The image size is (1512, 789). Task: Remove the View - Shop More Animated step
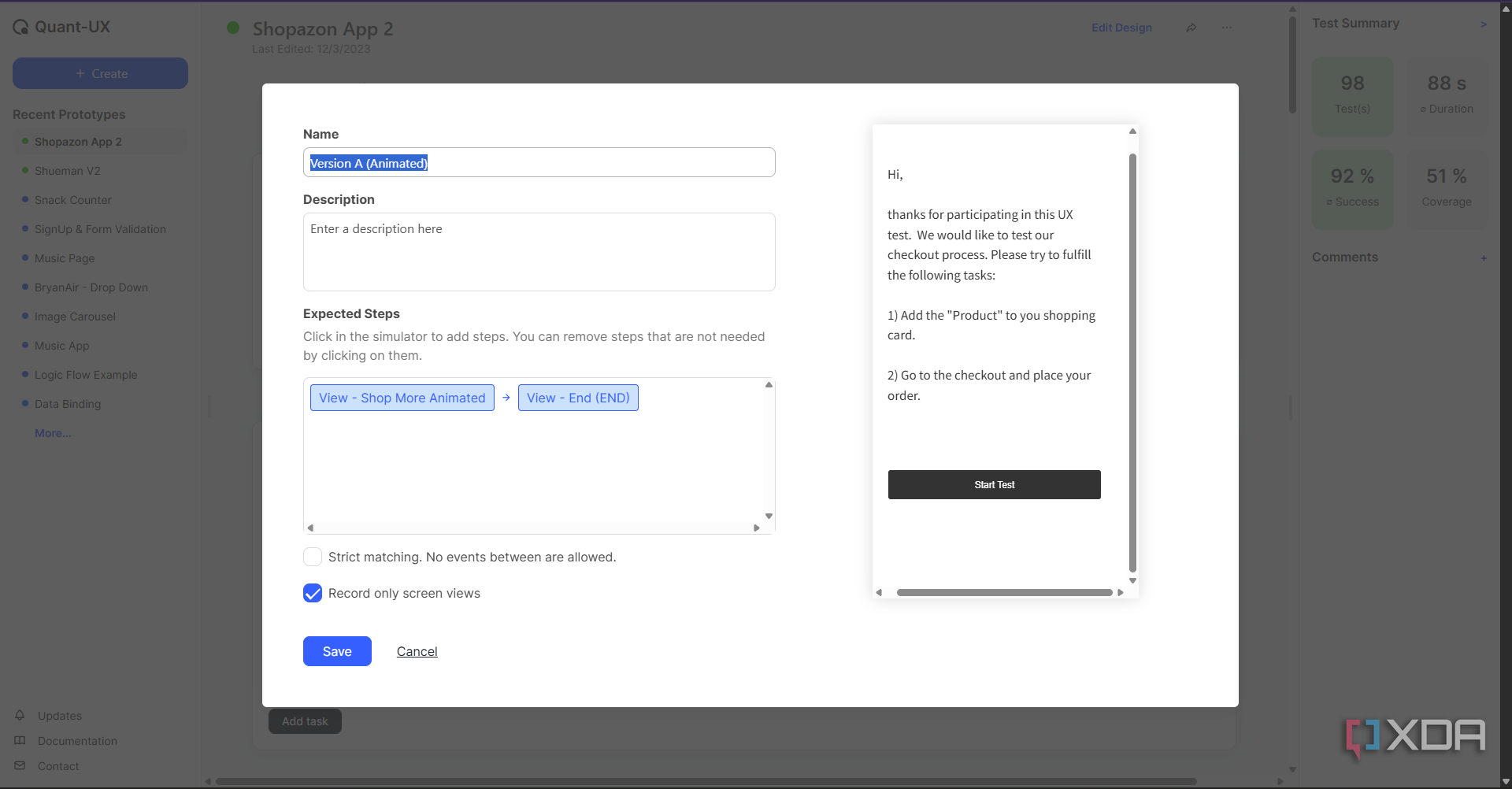(402, 398)
